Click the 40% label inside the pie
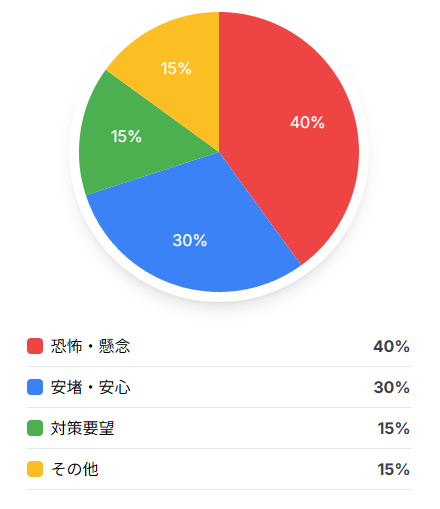 (307, 122)
